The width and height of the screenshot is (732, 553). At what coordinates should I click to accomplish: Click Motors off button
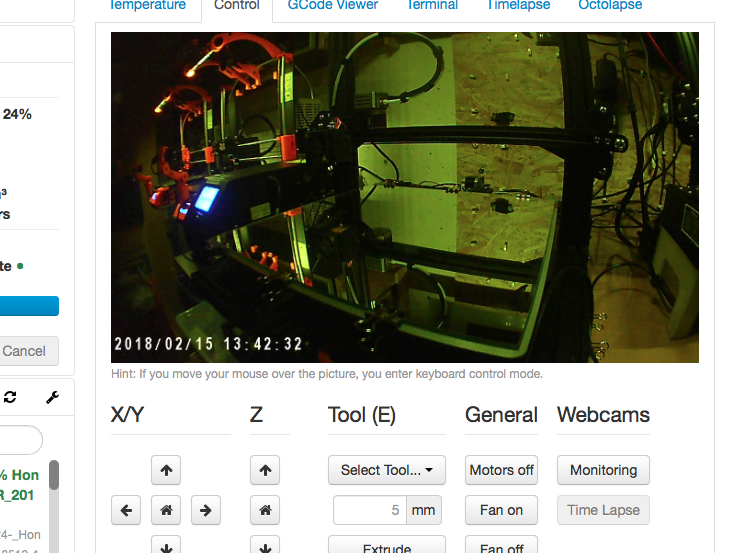pyautogui.click(x=501, y=470)
